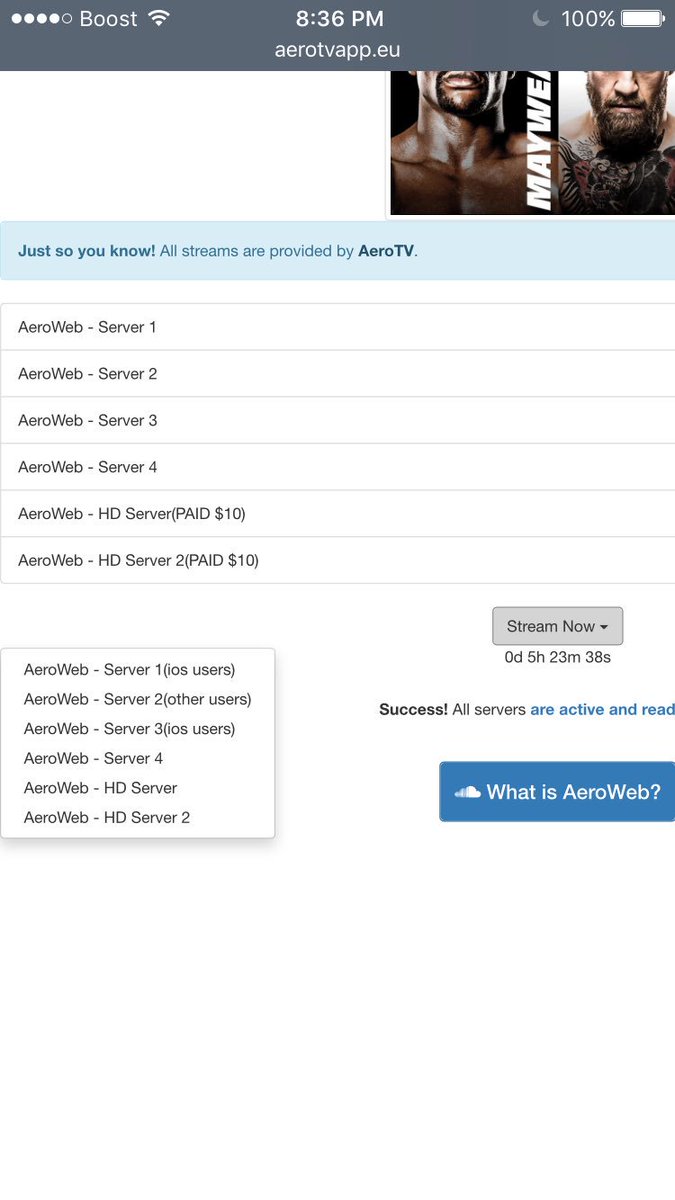Choose Server 2(other users) in dropdown menu

(138, 699)
